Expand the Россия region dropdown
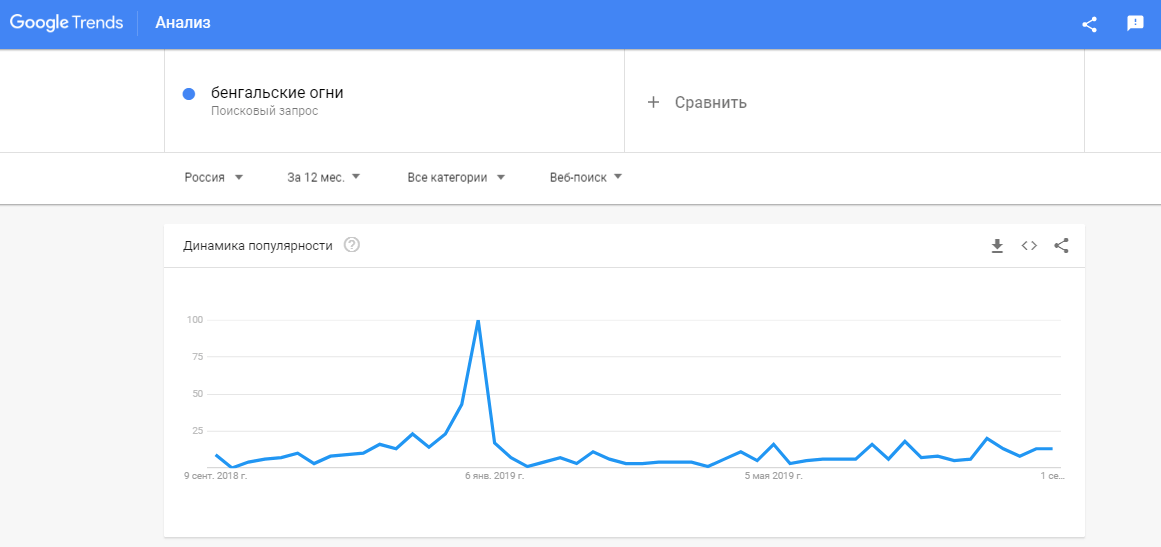Viewport: 1161px width, 547px height. 214,178
